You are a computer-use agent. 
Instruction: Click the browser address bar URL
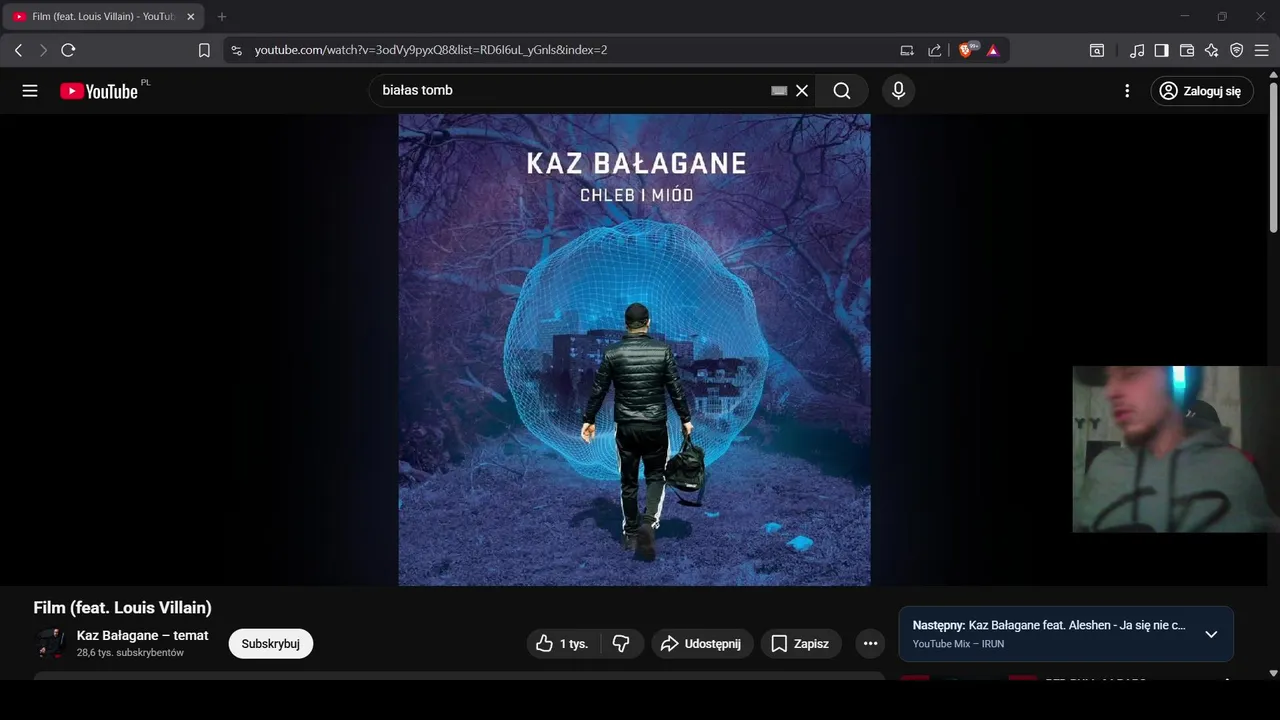(431, 50)
